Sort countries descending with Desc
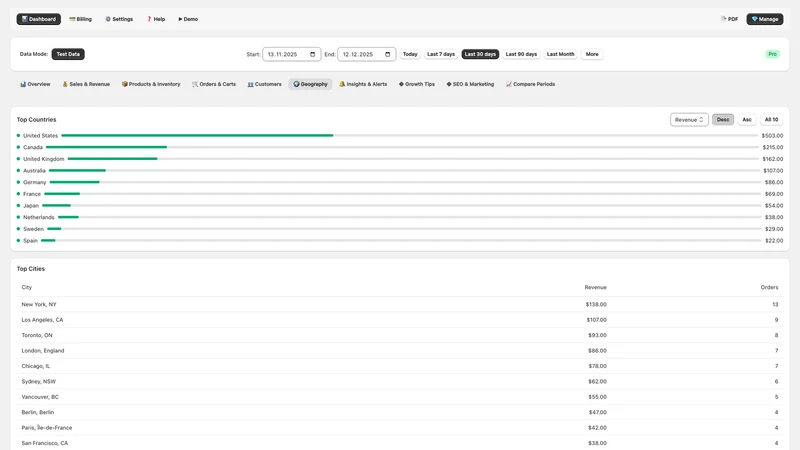Screen dimensions: 800x450 coord(723,119)
